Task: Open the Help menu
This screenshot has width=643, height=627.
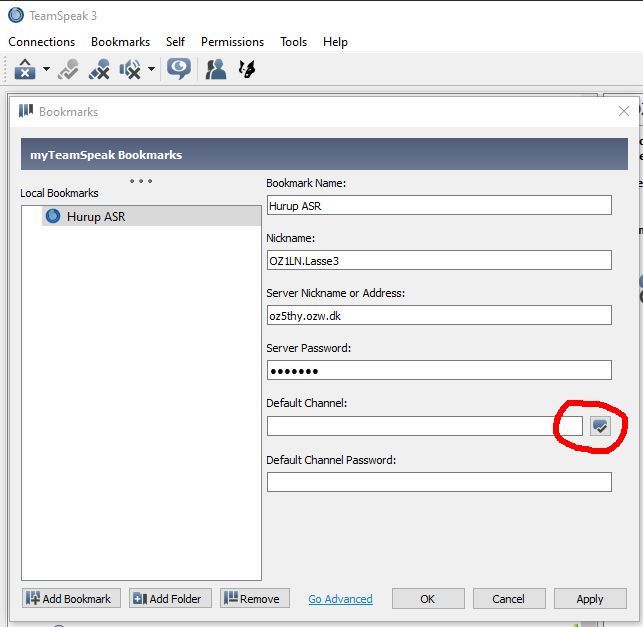Action: 335,42
